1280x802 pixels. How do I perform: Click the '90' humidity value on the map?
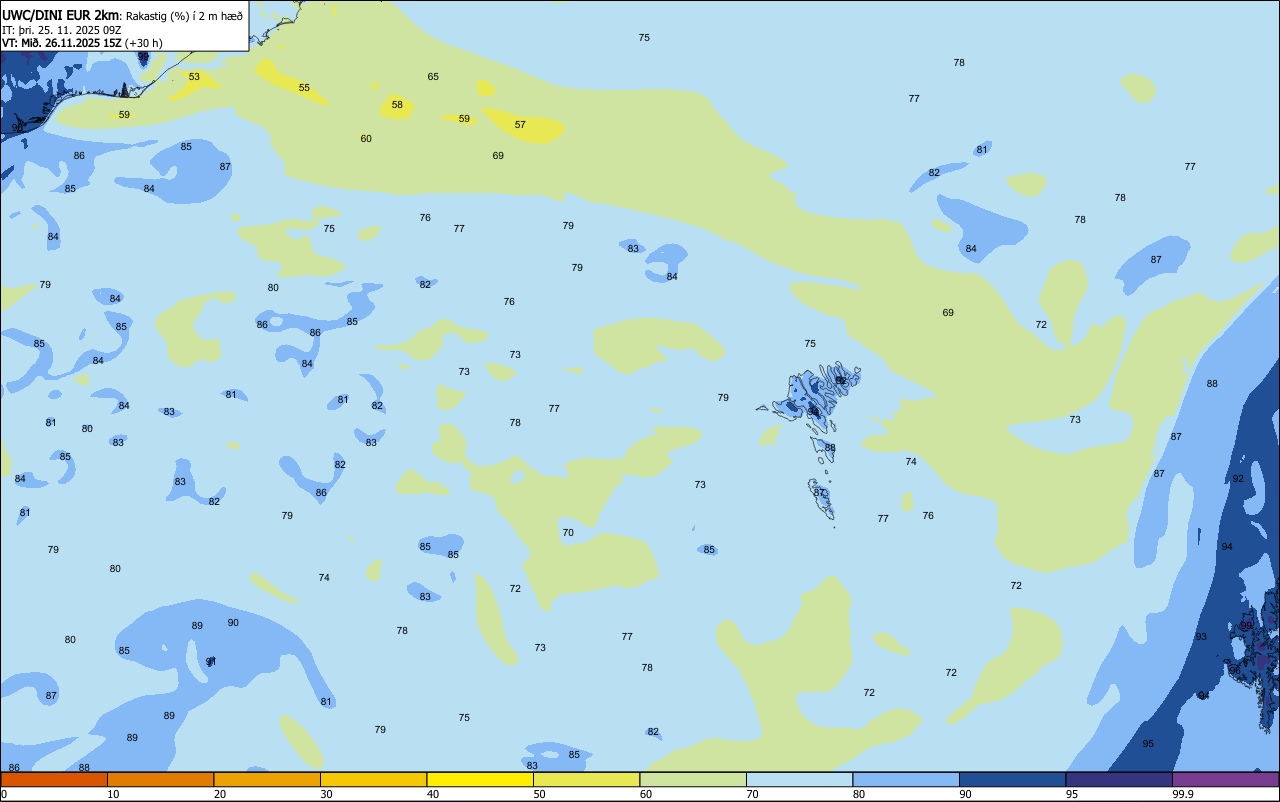233,623
